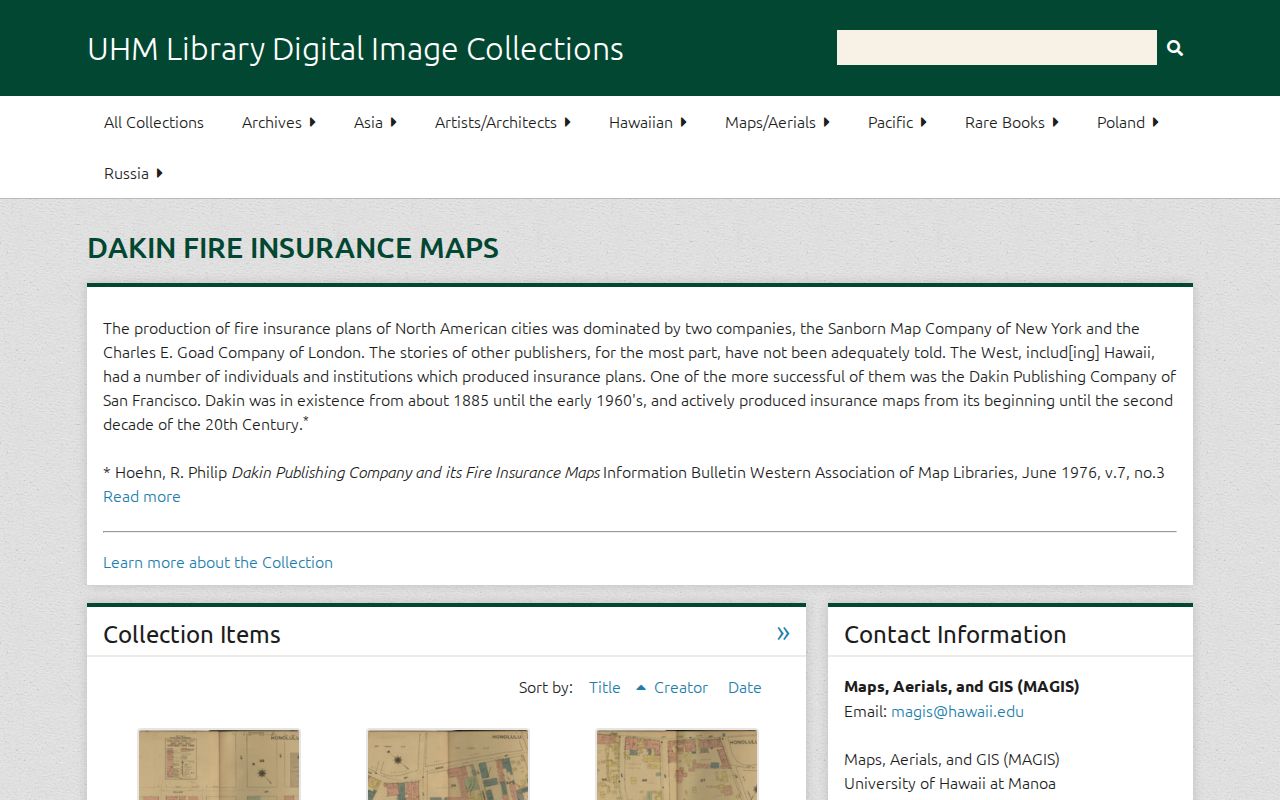The height and width of the screenshot is (800, 1280).
Task: Click the Contact Information heading
Action: click(955, 634)
